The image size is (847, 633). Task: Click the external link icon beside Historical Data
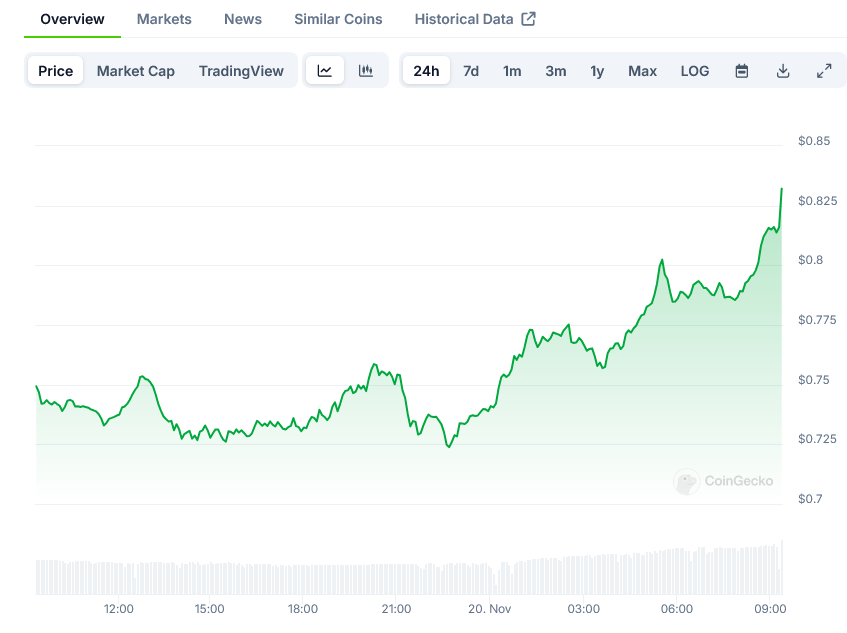pyautogui.click(x=529, y=19)
